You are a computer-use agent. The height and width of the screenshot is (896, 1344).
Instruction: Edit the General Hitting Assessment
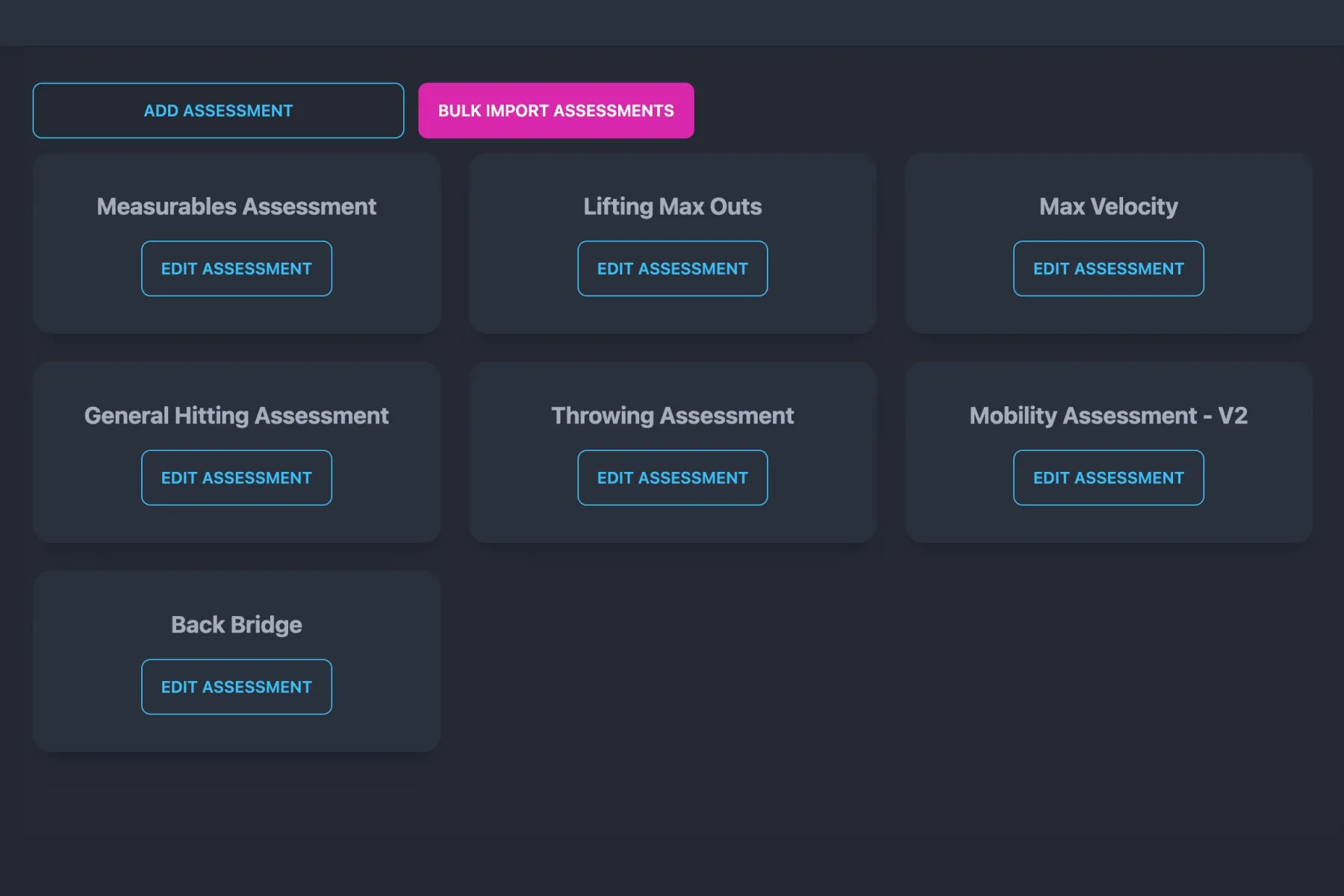click(237, 478)
